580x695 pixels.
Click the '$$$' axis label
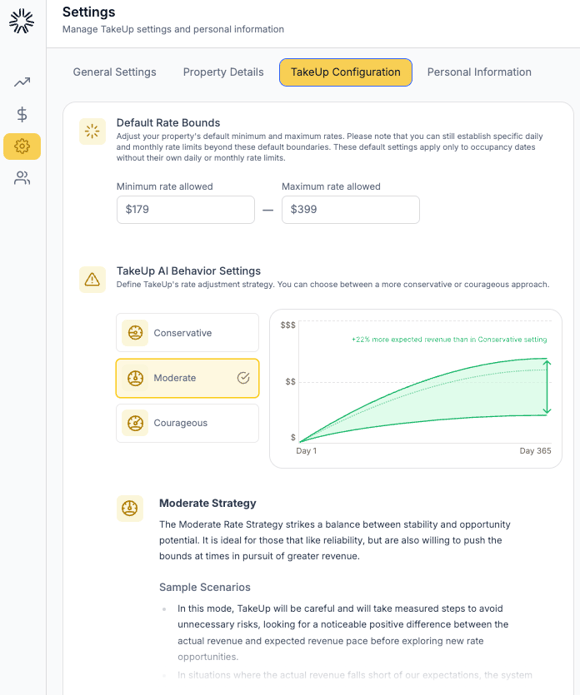point(288,325)
